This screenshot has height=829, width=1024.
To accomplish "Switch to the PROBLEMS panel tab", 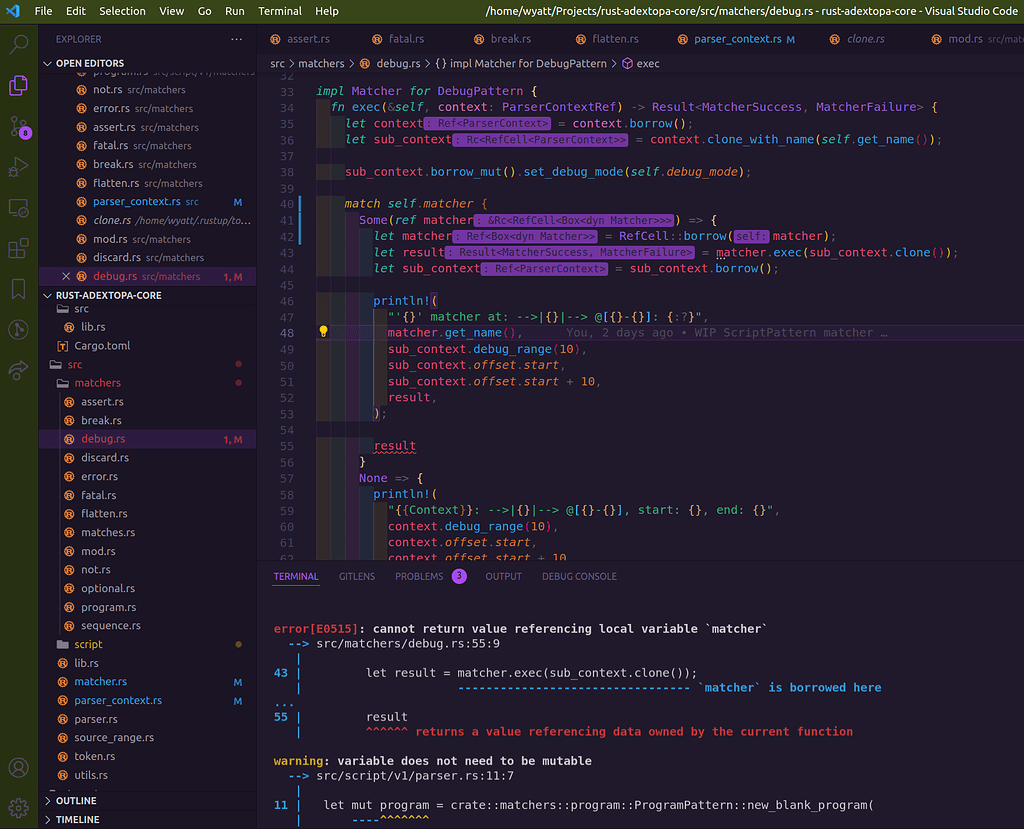I will pos(418,576).
